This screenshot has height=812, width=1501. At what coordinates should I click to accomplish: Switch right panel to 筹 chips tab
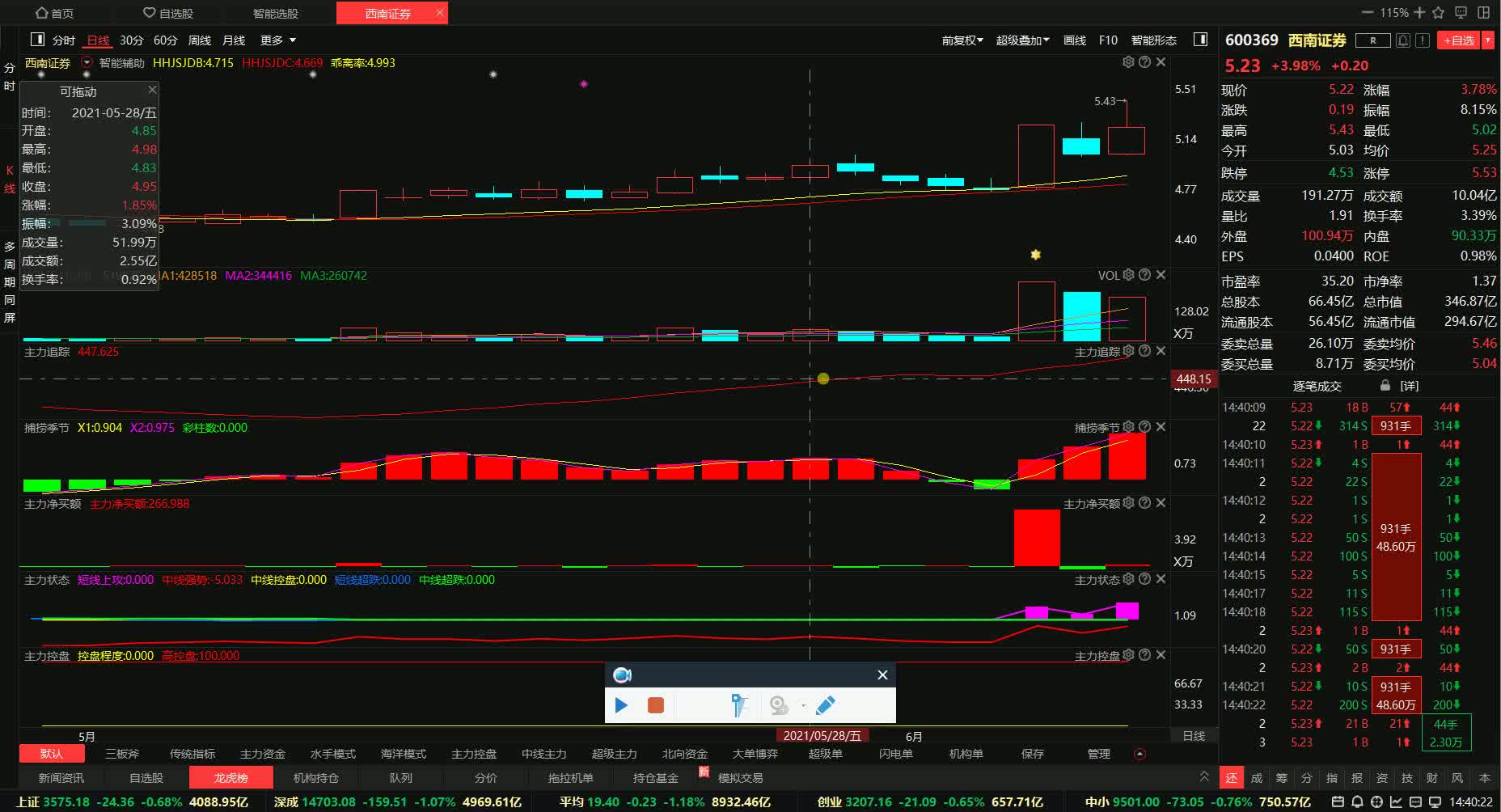1281,778
